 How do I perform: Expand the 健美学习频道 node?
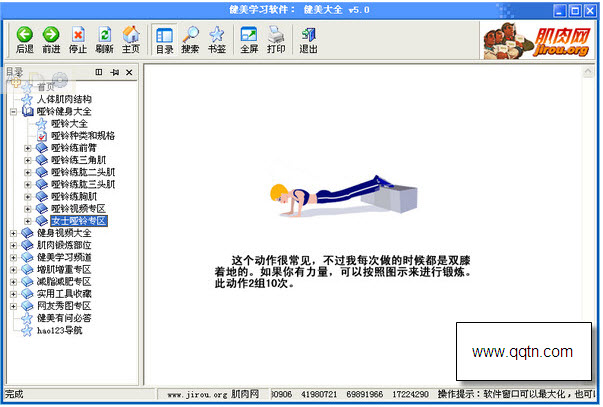(14, 258)
